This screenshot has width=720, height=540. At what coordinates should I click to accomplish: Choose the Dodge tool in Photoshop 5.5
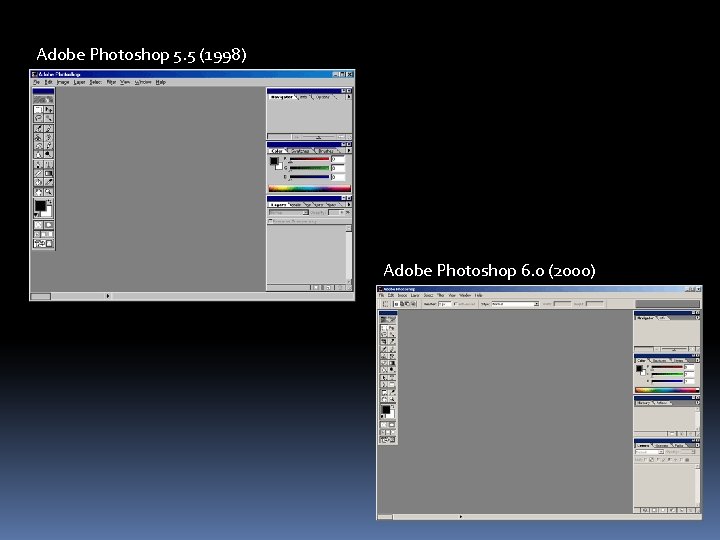coord(49,154)
